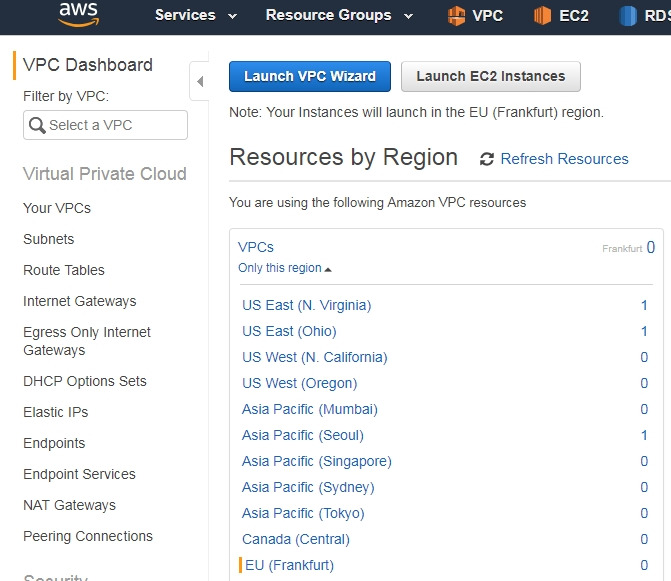Select Internet Gateways sidebar item
The width and height of the screenshot is (671, 581).
click(80, 301)
